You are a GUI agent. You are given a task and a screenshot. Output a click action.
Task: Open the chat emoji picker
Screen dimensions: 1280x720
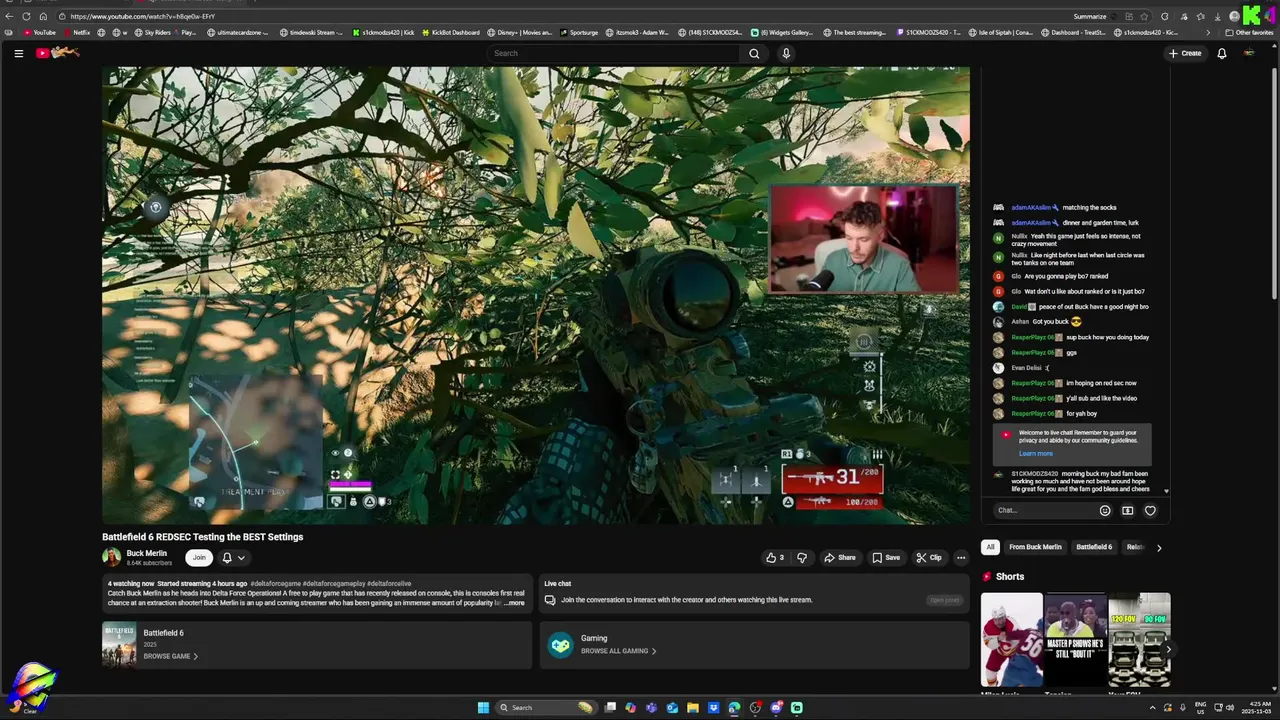(1105, 510)
